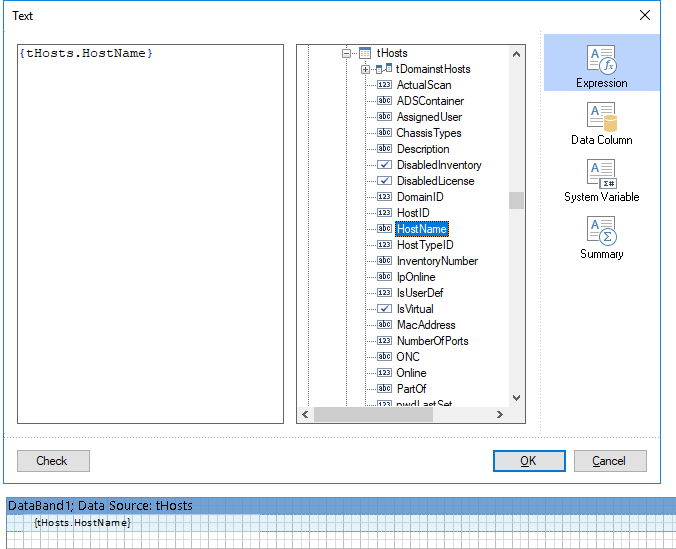Screen dimensions: 676x549
Task: Confirm with the OK button
Action: point(529,461)
